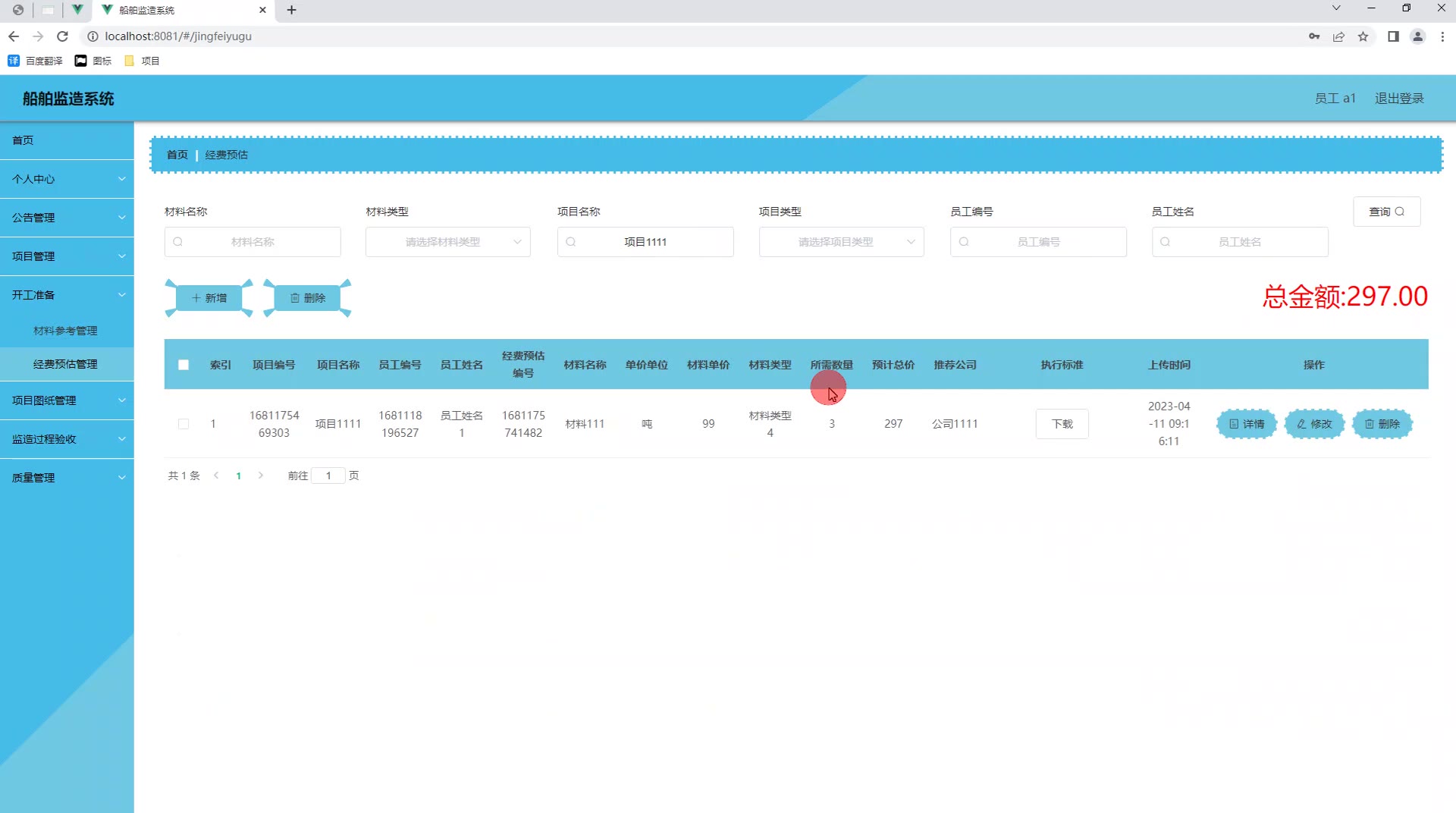Open a new browser tab with plus icon
Screen dimensions: 1456x813
coord(291,10)
